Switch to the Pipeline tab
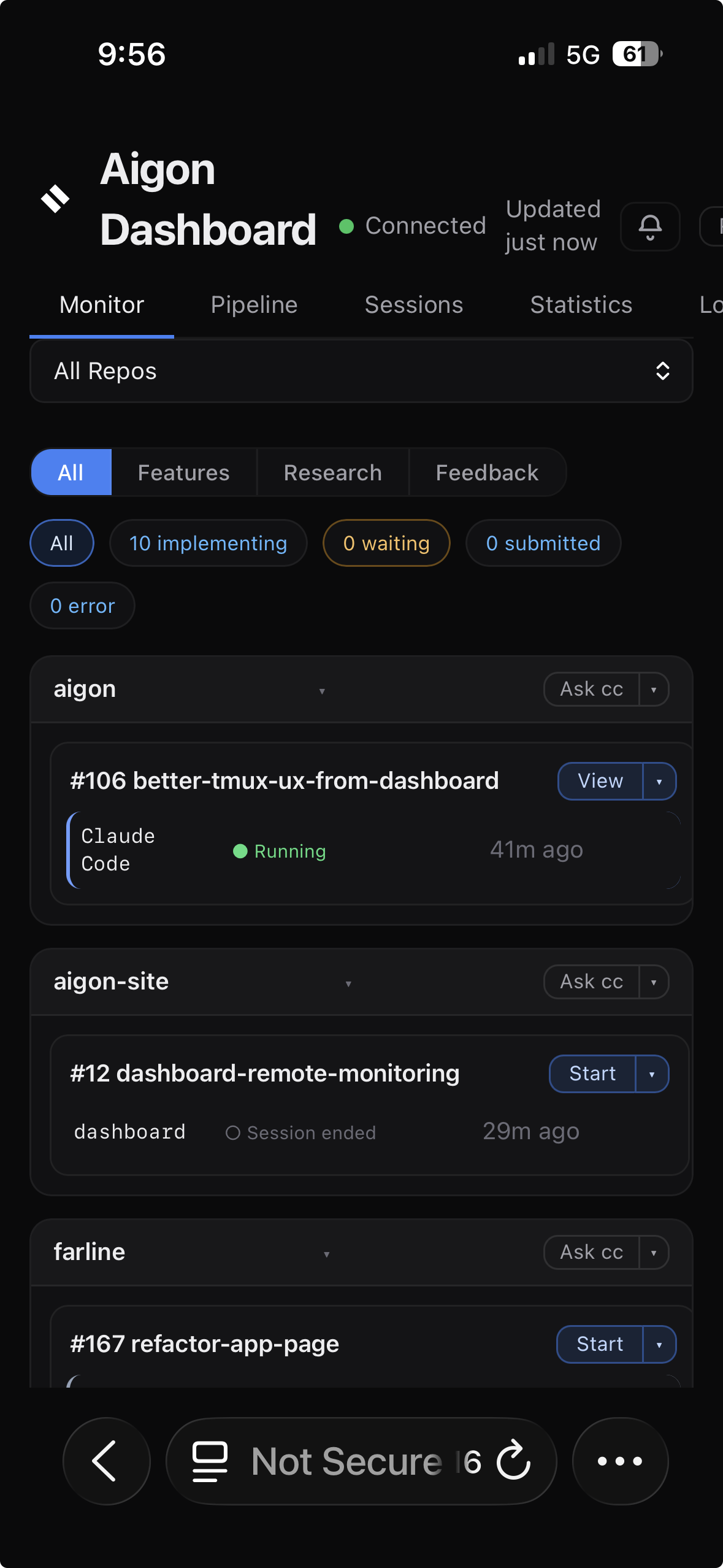Screen dimensions: 723x1568 (254, 304)
